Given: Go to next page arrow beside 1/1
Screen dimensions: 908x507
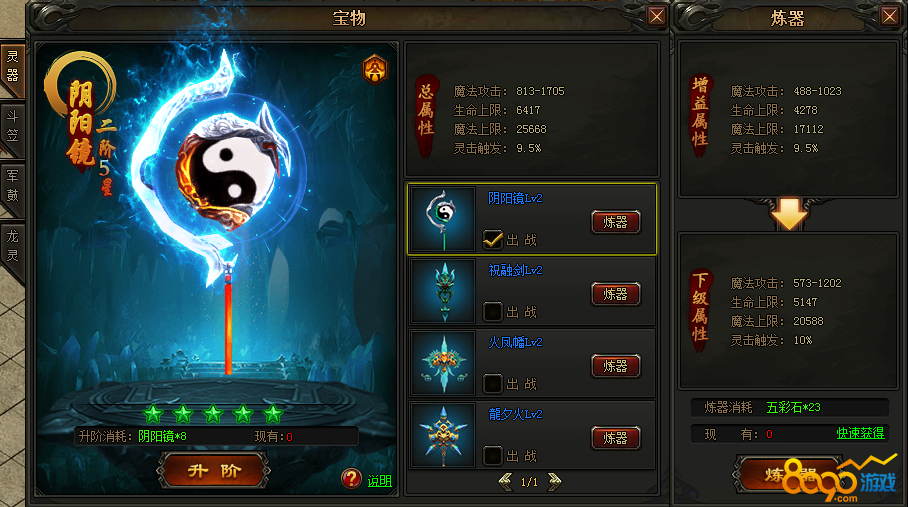Looking at the screenshot, I should 554,482.
